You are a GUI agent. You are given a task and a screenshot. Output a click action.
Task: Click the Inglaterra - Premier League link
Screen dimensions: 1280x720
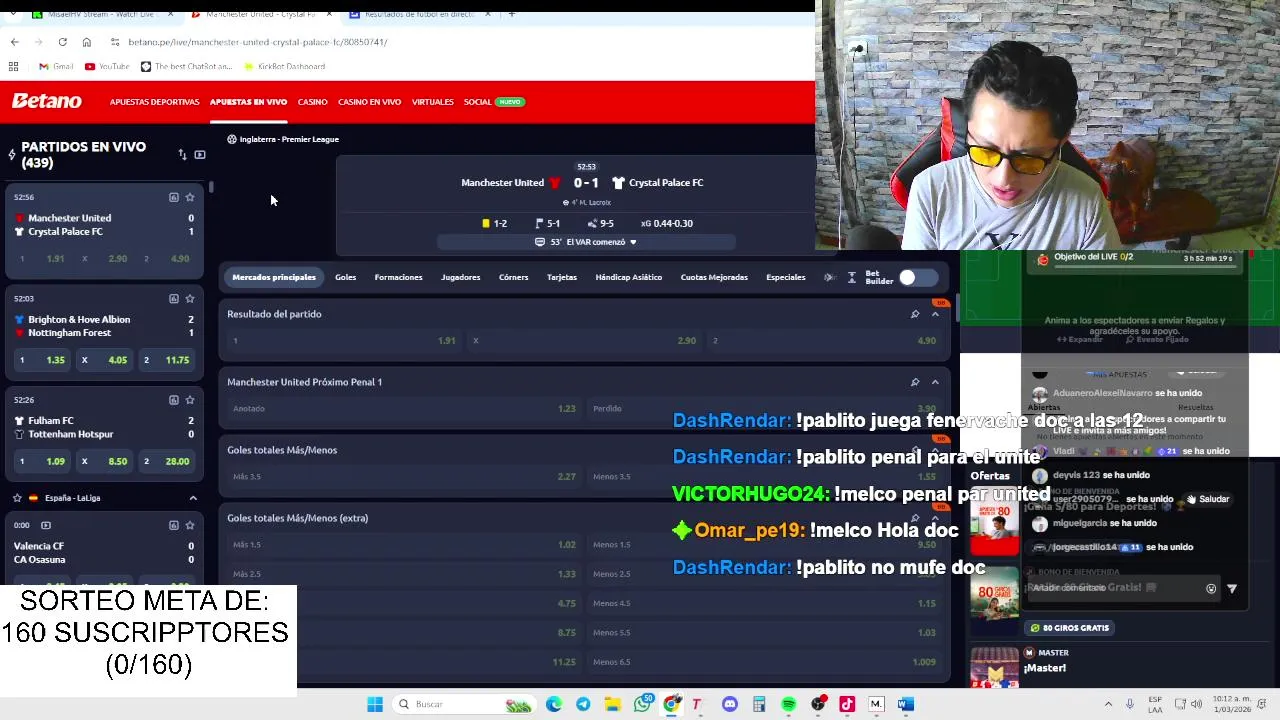(x=283, y=139)
